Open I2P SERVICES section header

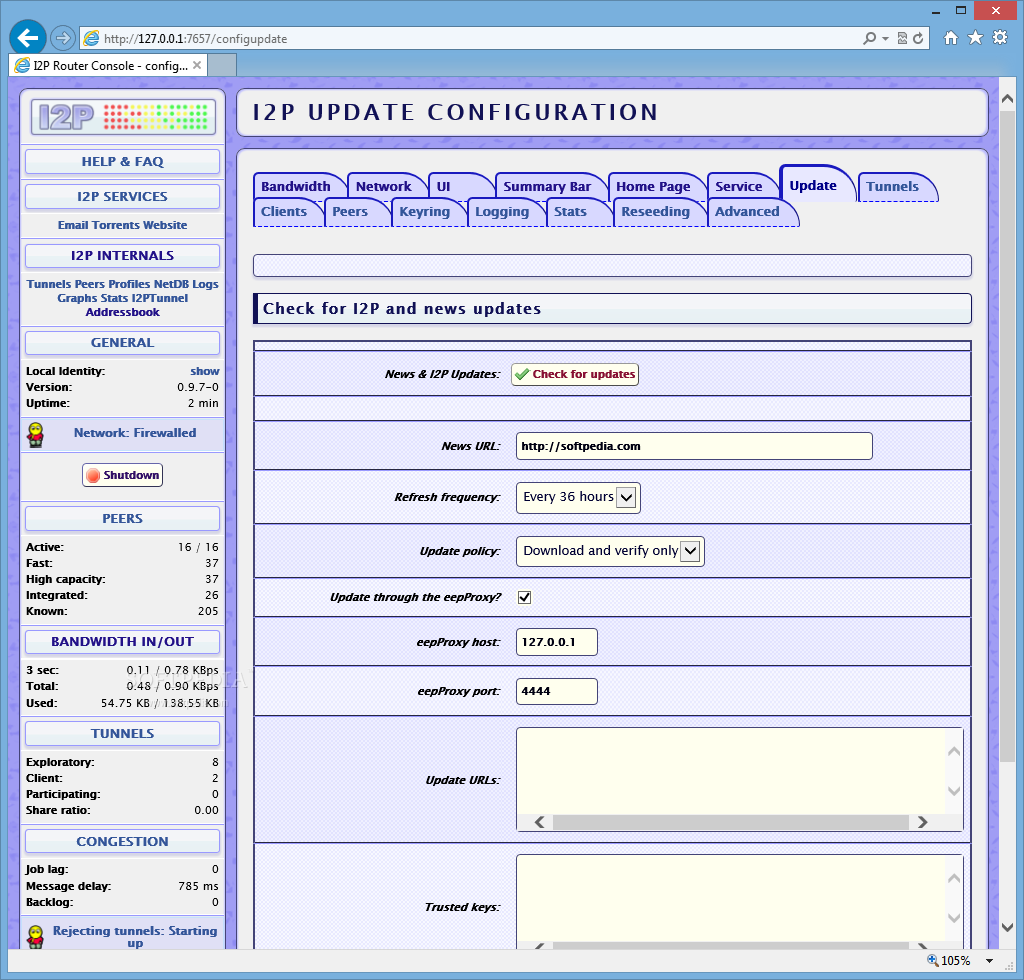click(123, 197)
